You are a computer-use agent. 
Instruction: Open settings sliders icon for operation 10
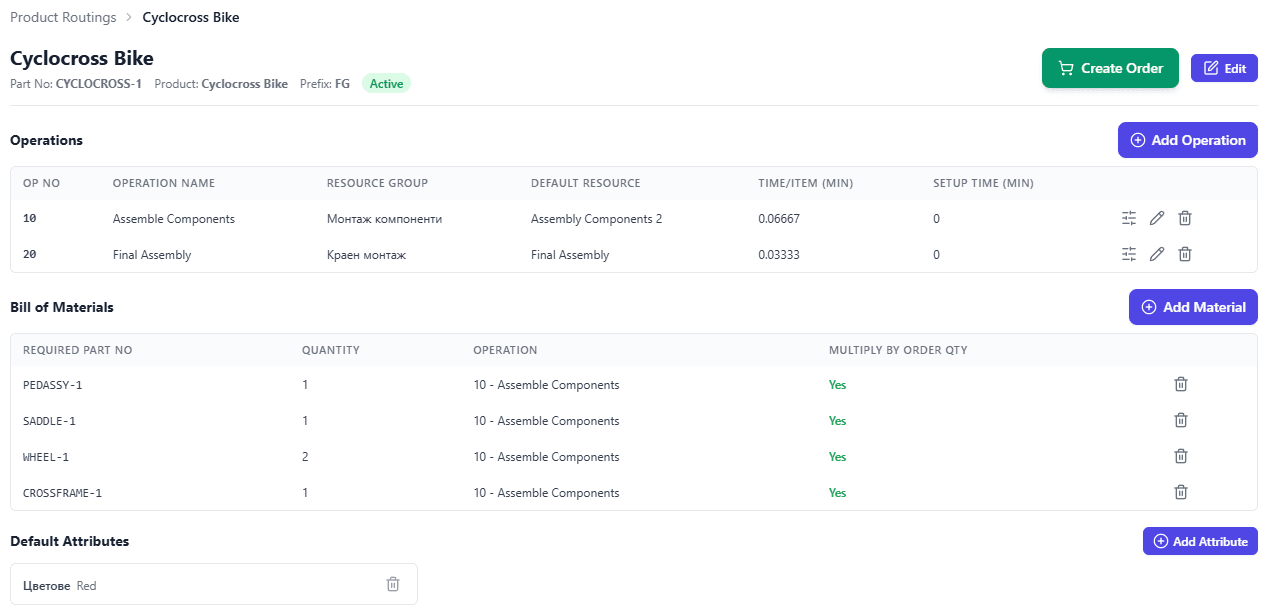tap(1129, 218)
